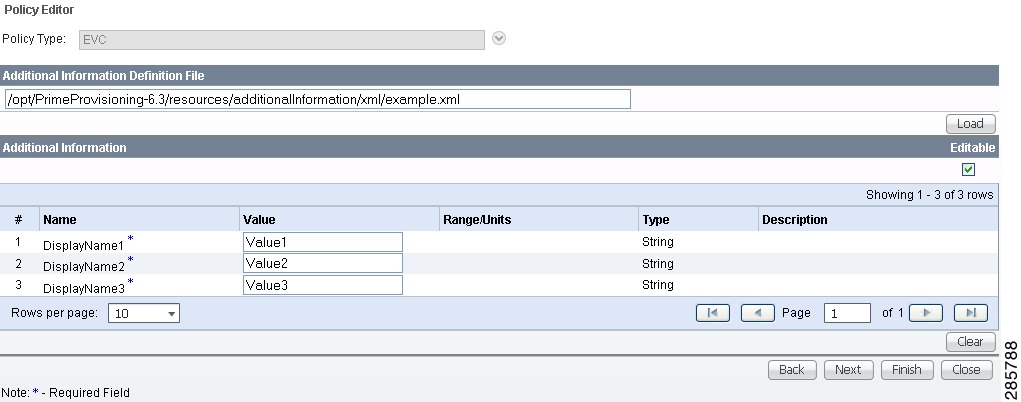Viewport: 1021px width, 402px height.
Task: Toggle the Editable checkbox
Action: click(968, 169)
